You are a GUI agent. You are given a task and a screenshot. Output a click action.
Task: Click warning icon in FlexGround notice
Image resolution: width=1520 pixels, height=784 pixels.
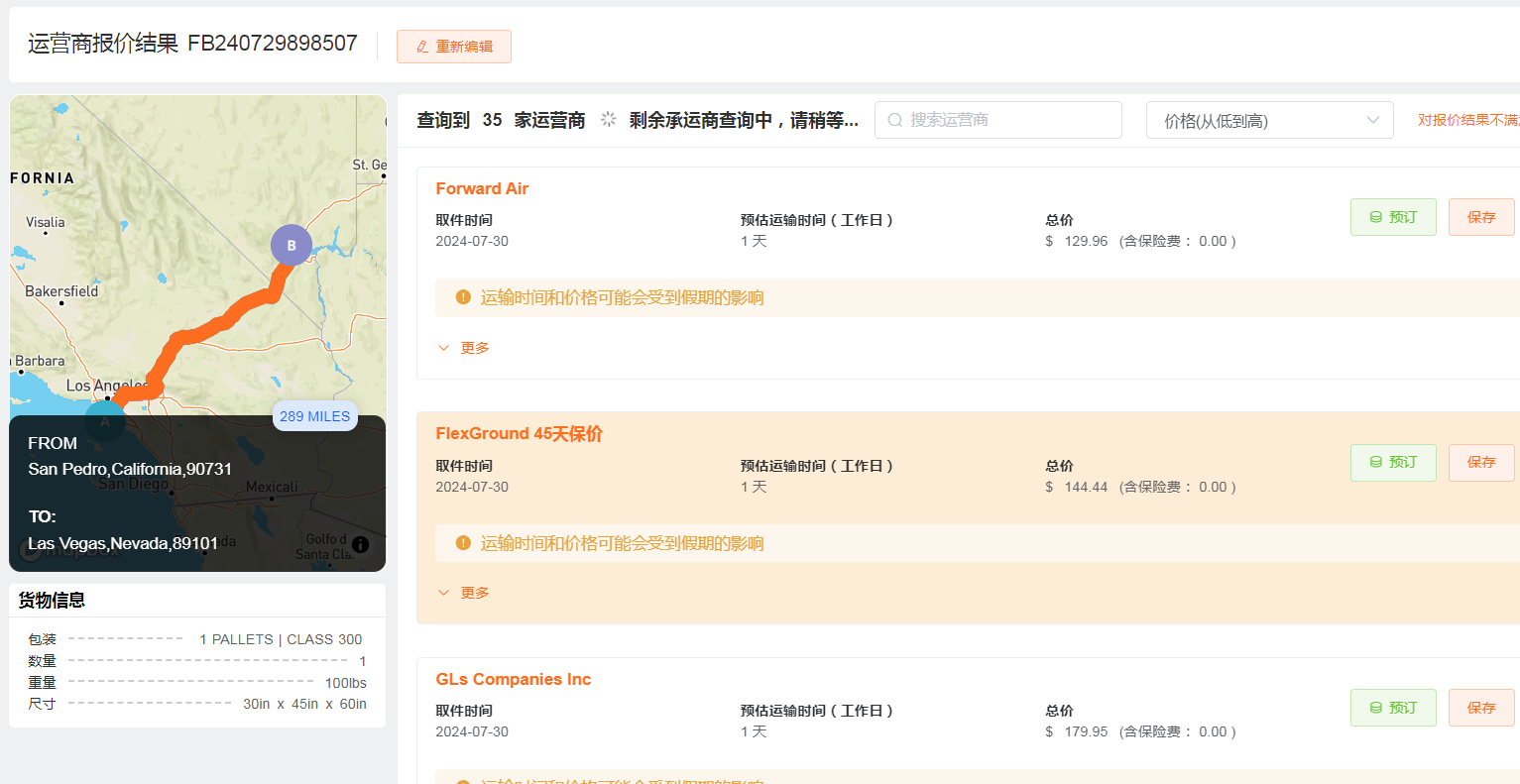coord(463,543)
